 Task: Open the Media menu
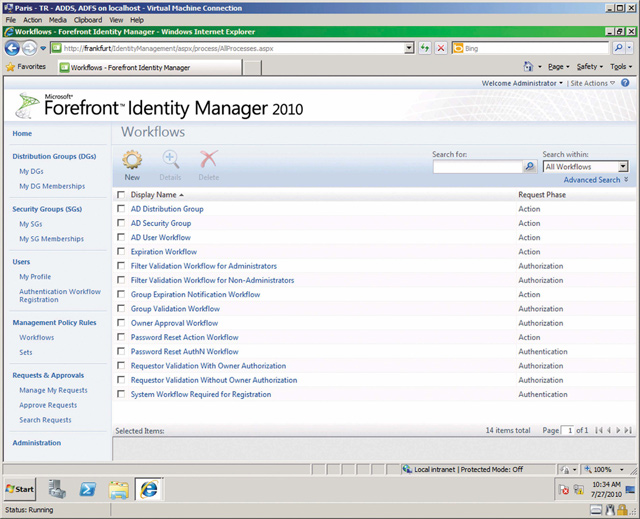click(x=58, y=20)
